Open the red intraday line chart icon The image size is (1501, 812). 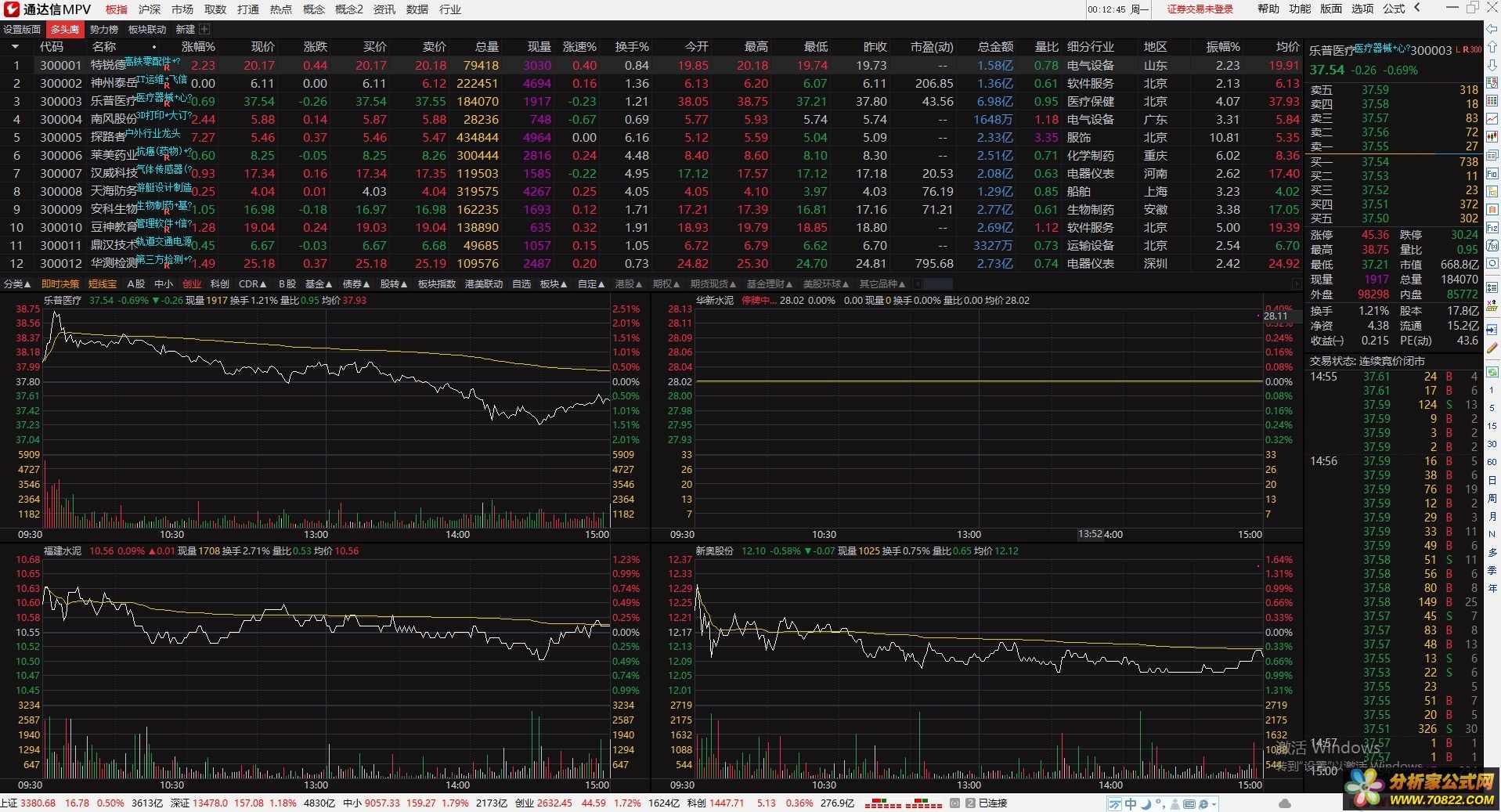1492,119
